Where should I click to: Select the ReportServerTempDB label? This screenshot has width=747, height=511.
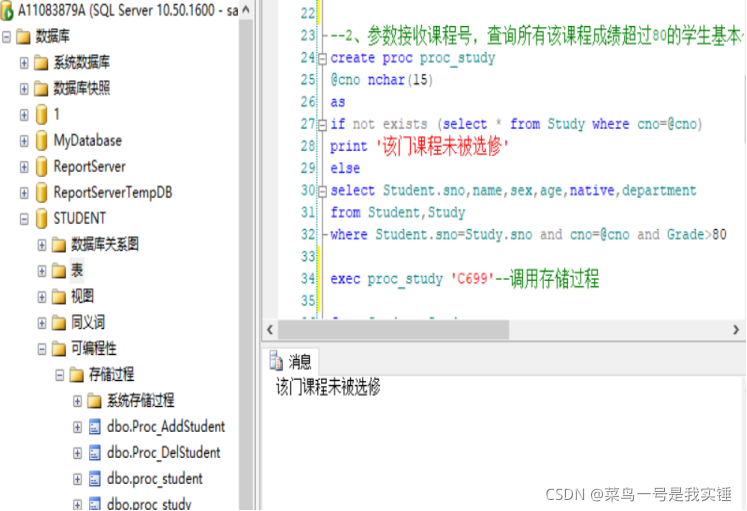click(x=113, y=192)
